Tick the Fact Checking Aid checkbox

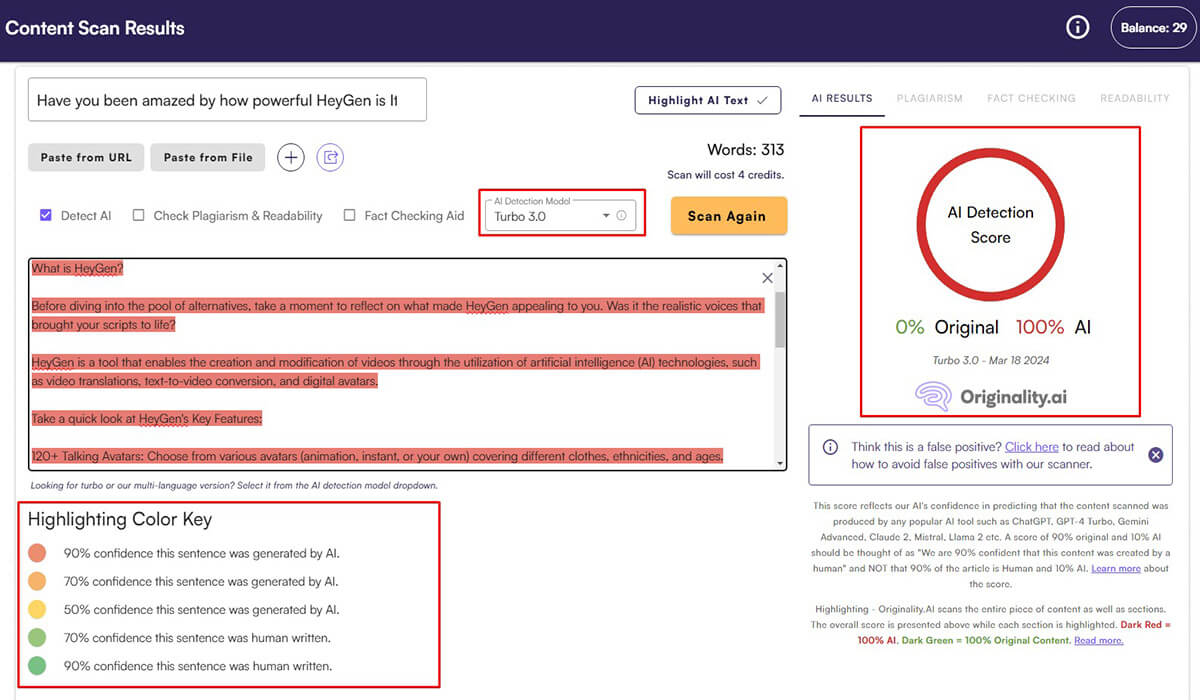click(349, 215)
